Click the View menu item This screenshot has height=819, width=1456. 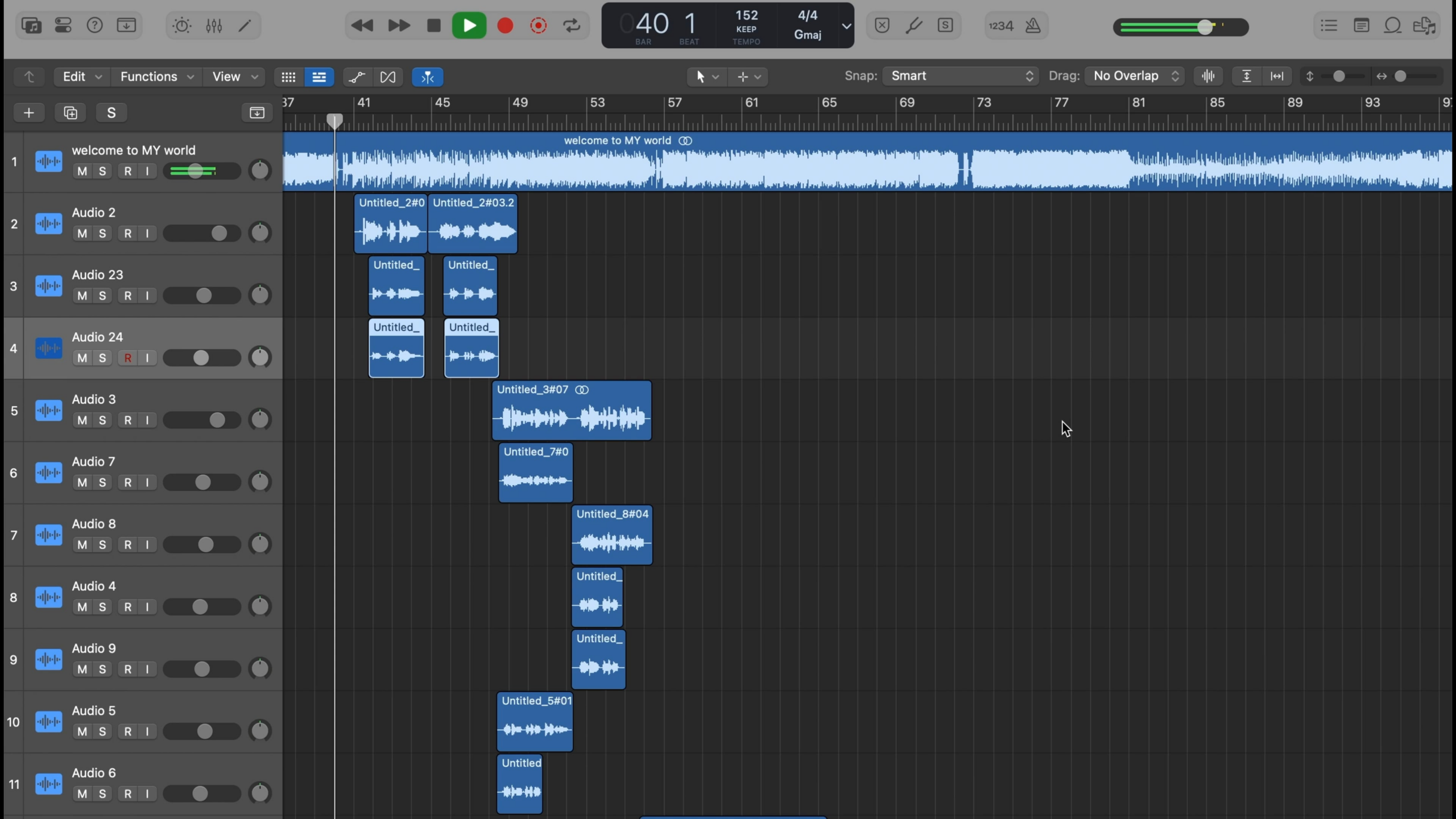(x=227, y=77)
